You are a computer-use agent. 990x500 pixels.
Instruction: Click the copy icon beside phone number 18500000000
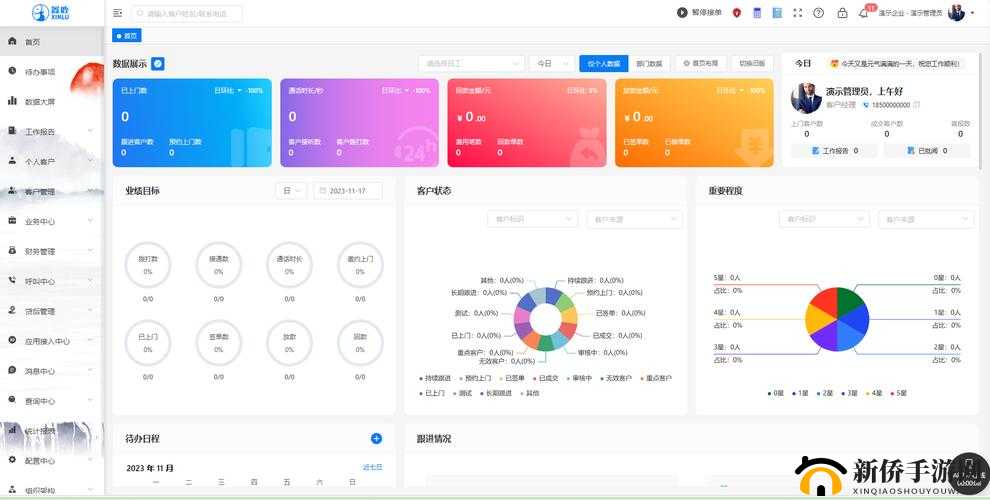pyautogui.click(x=917, y=105)
